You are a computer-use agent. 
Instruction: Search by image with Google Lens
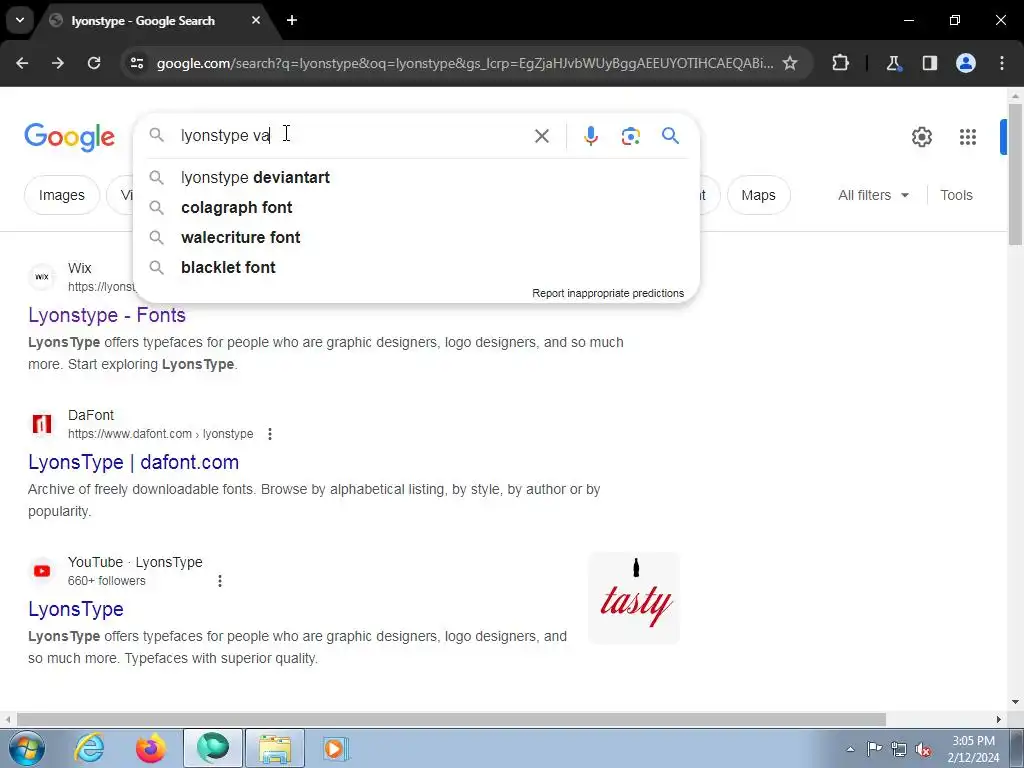(x=630, y=136)
